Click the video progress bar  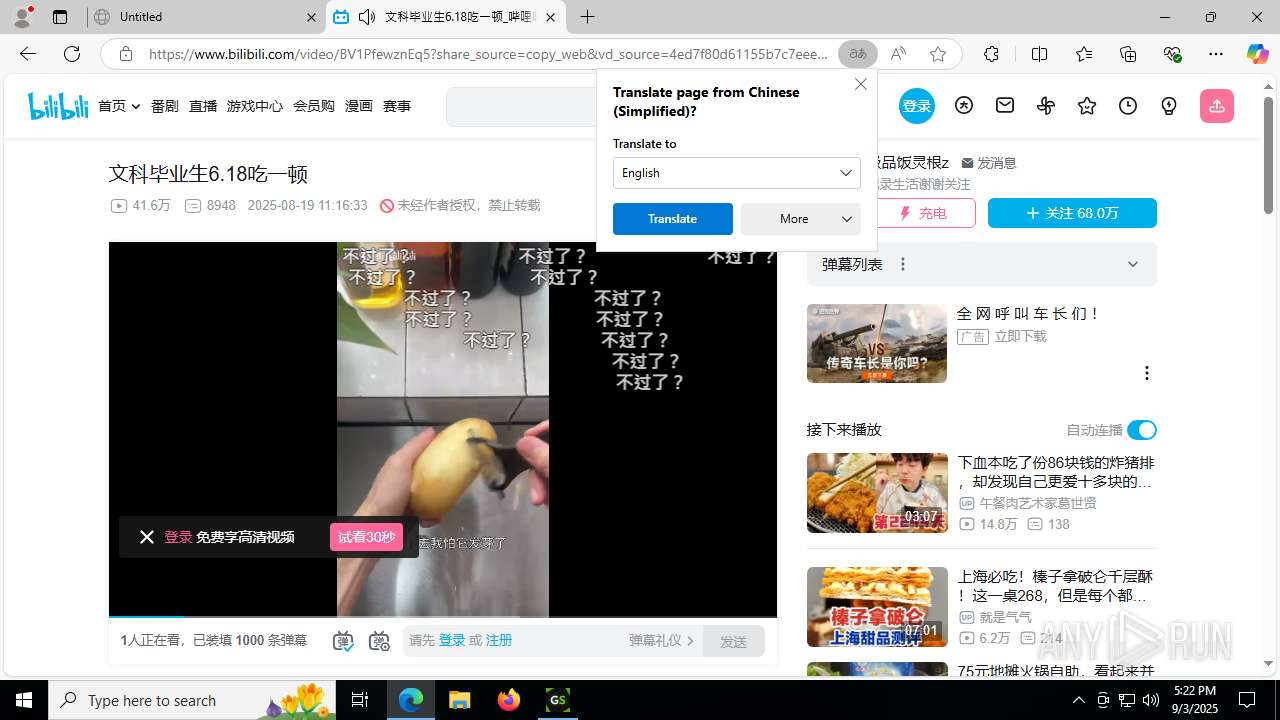click(x=443, y=616)
